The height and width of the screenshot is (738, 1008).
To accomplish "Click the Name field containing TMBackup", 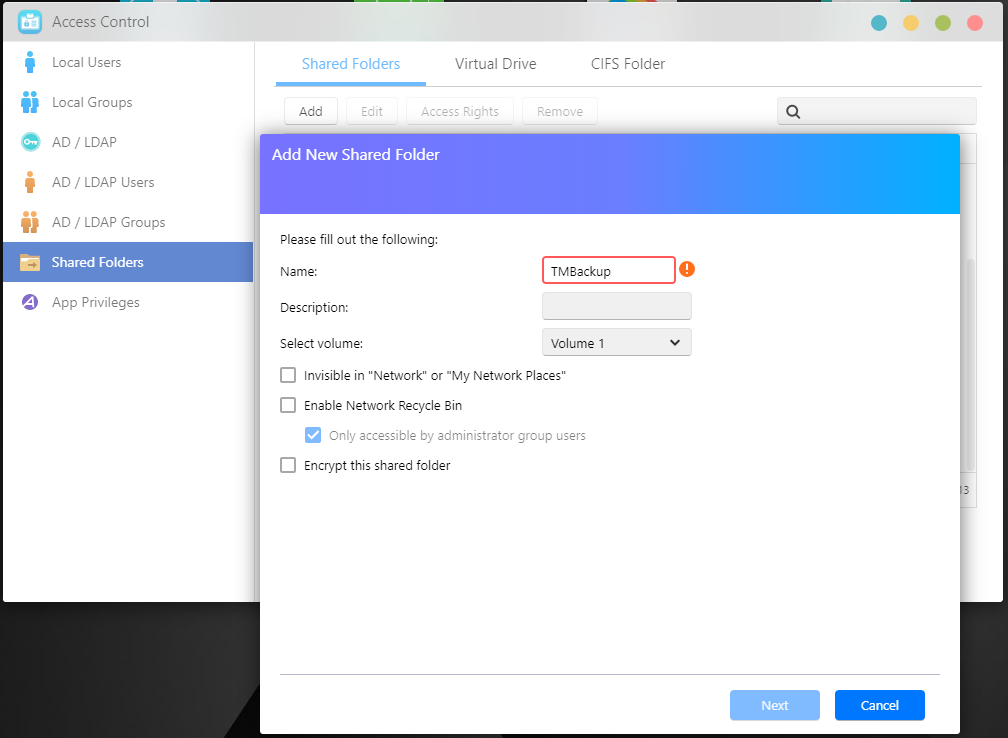I will [x=609, y=270].
